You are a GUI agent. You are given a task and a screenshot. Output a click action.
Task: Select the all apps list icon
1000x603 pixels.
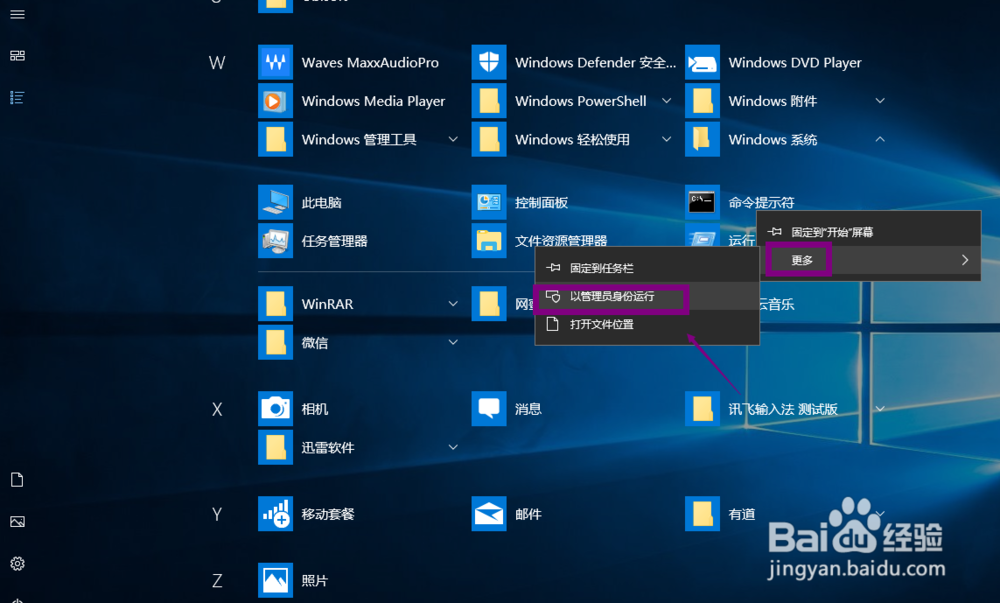coord(17,98)
